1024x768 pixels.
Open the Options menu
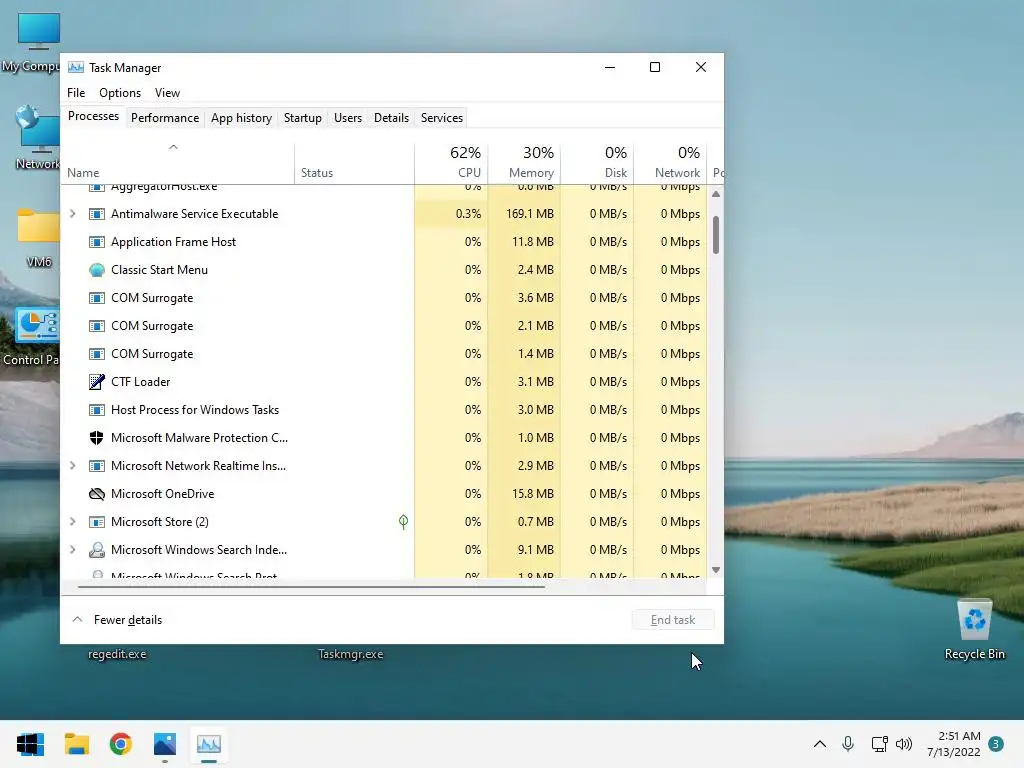[x=120, y=93]
